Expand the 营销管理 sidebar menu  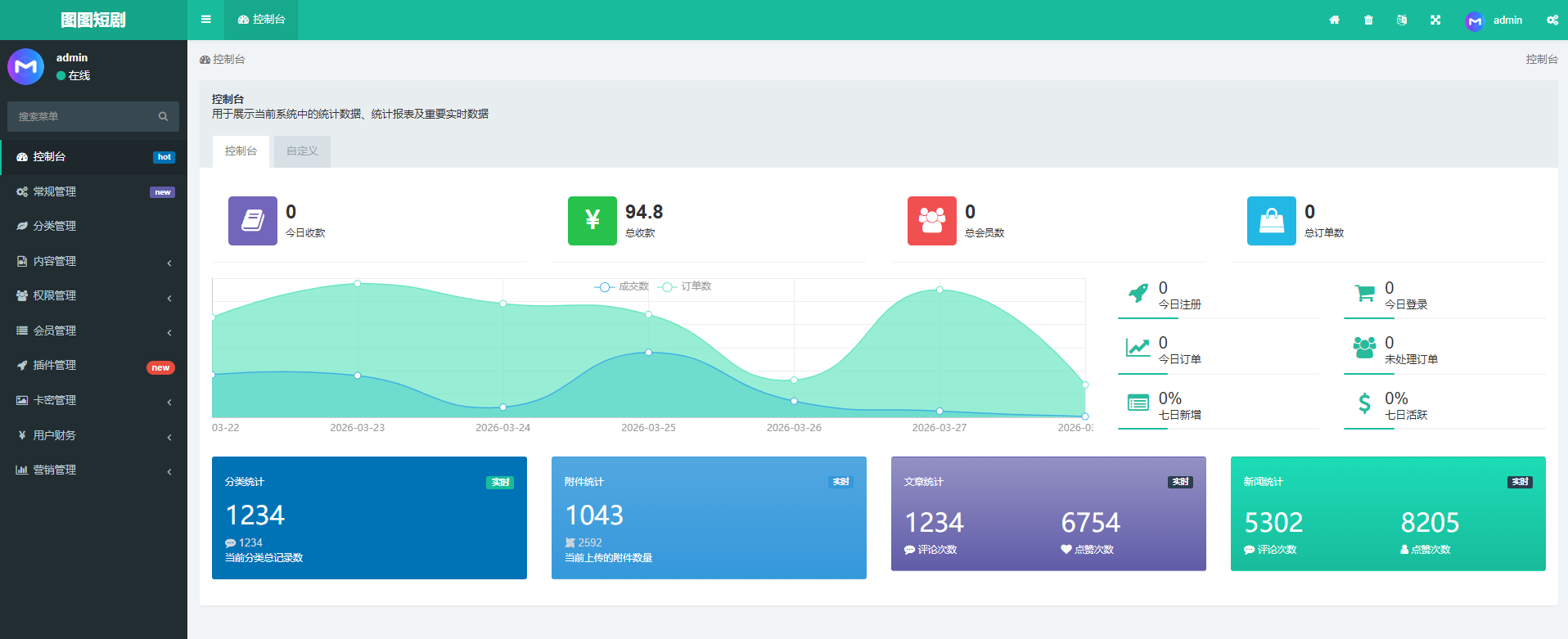click(x=93, y=470)
